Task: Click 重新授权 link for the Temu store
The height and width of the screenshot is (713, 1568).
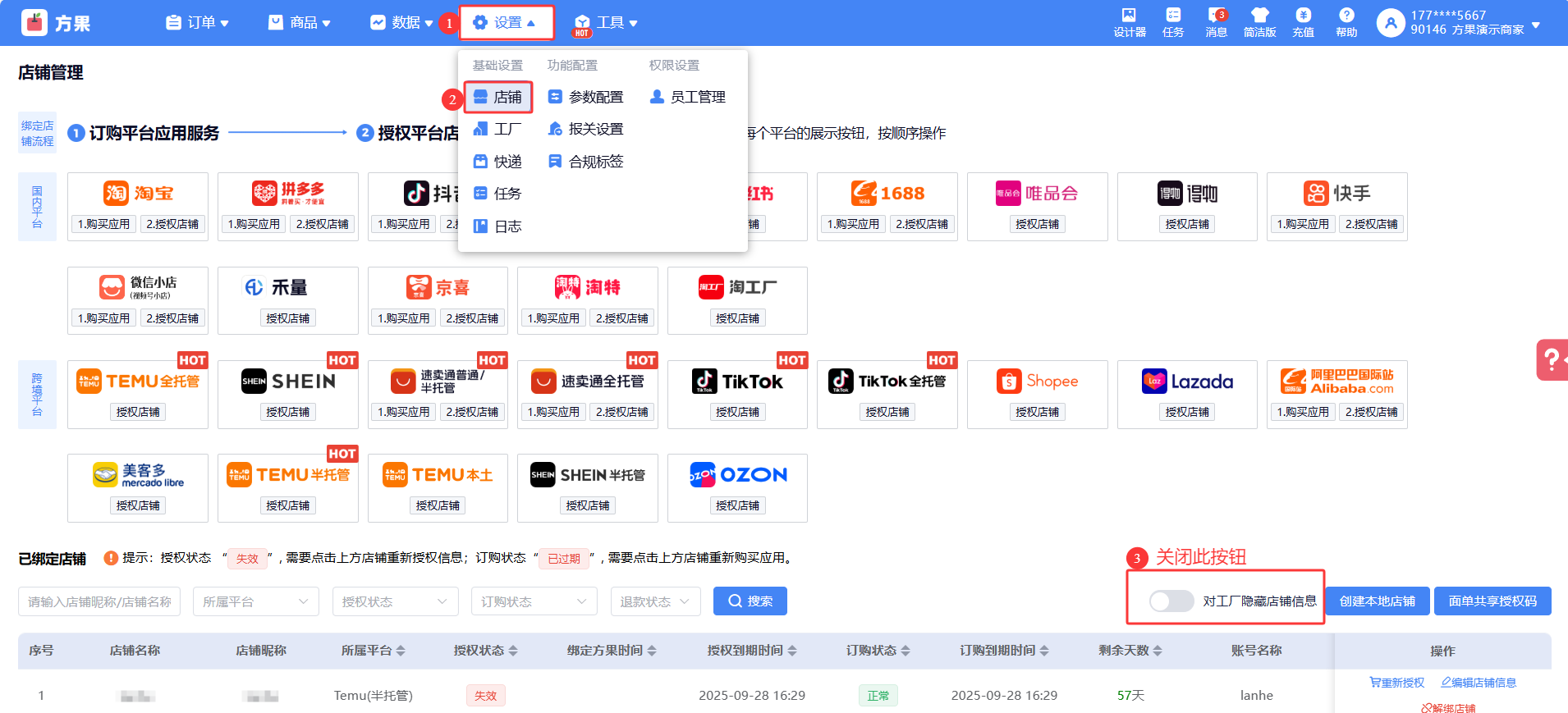Action: click(1397, 683)
